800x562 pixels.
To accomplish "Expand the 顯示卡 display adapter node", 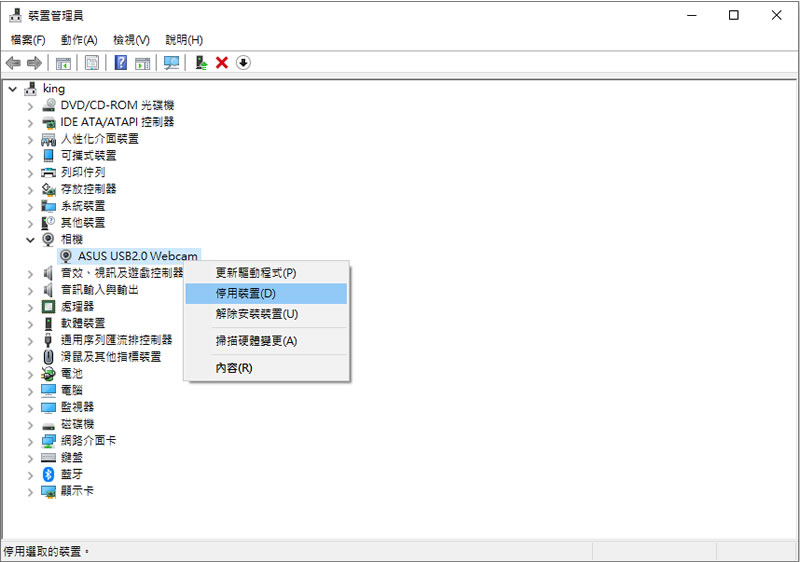I will coord(30,491).
